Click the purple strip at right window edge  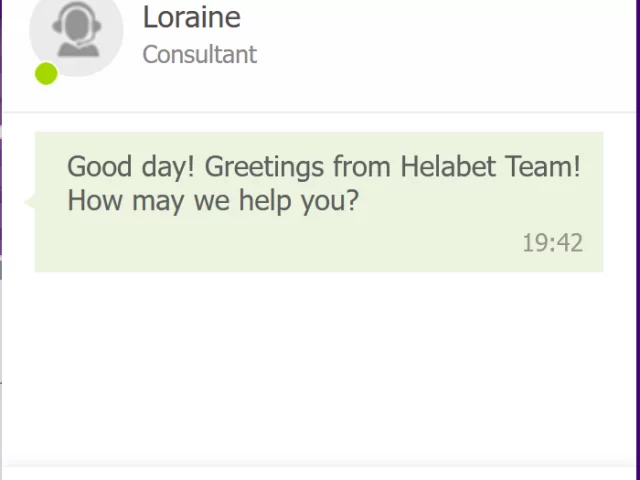(638, 240)
